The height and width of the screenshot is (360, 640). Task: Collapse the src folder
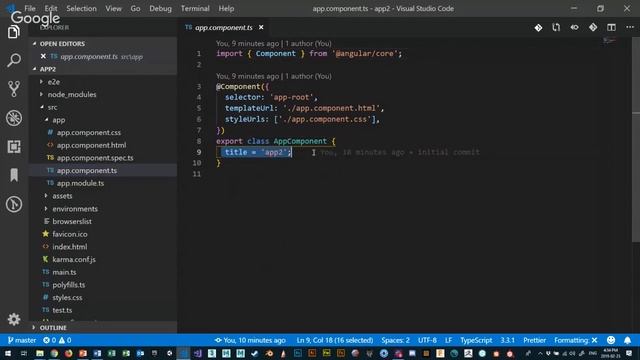52,107
